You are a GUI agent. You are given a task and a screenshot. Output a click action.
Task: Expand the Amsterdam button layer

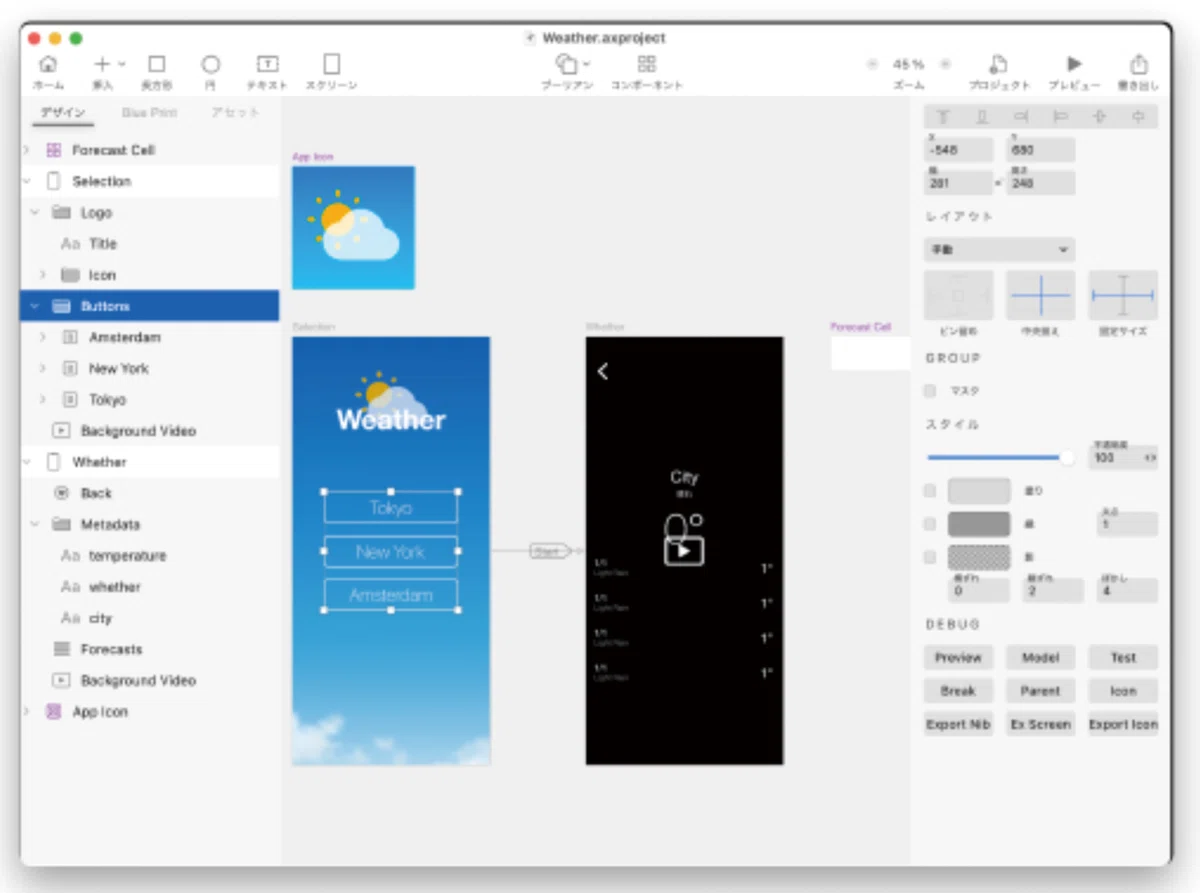pyautogui.click(x=43, y=337)
